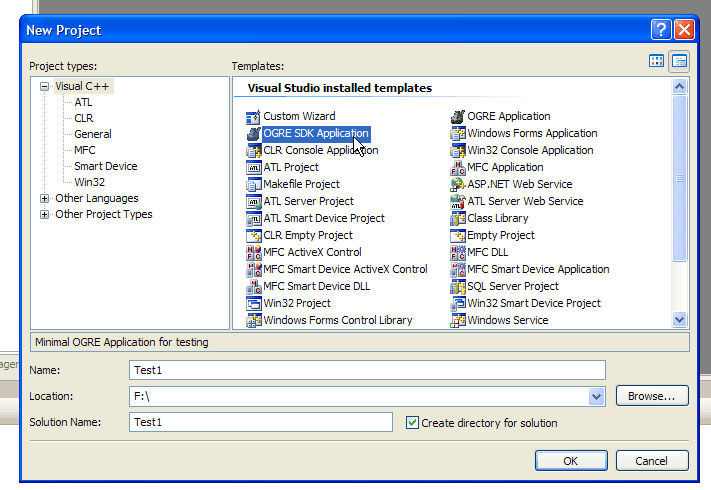Expand the Other Project Types node
Image resolution: width=711 pixels, height=490 pixels.
click(44, 214)
